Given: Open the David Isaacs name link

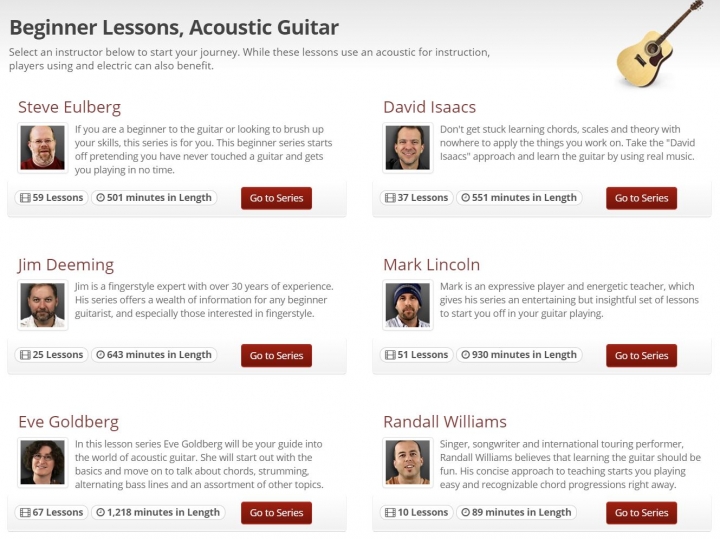Looking at the screenshot, I should 430,107.
